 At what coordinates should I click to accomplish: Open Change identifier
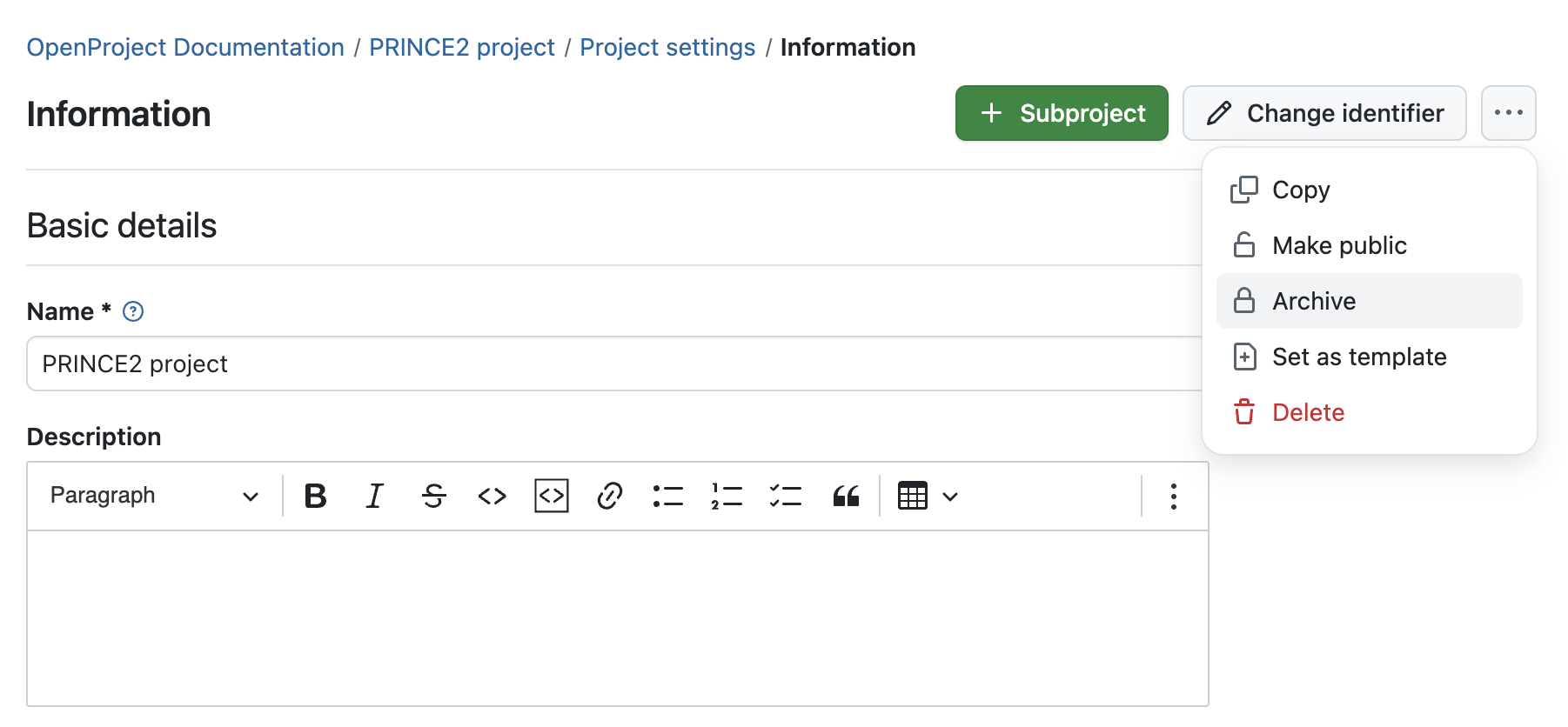pos(1323,113)
